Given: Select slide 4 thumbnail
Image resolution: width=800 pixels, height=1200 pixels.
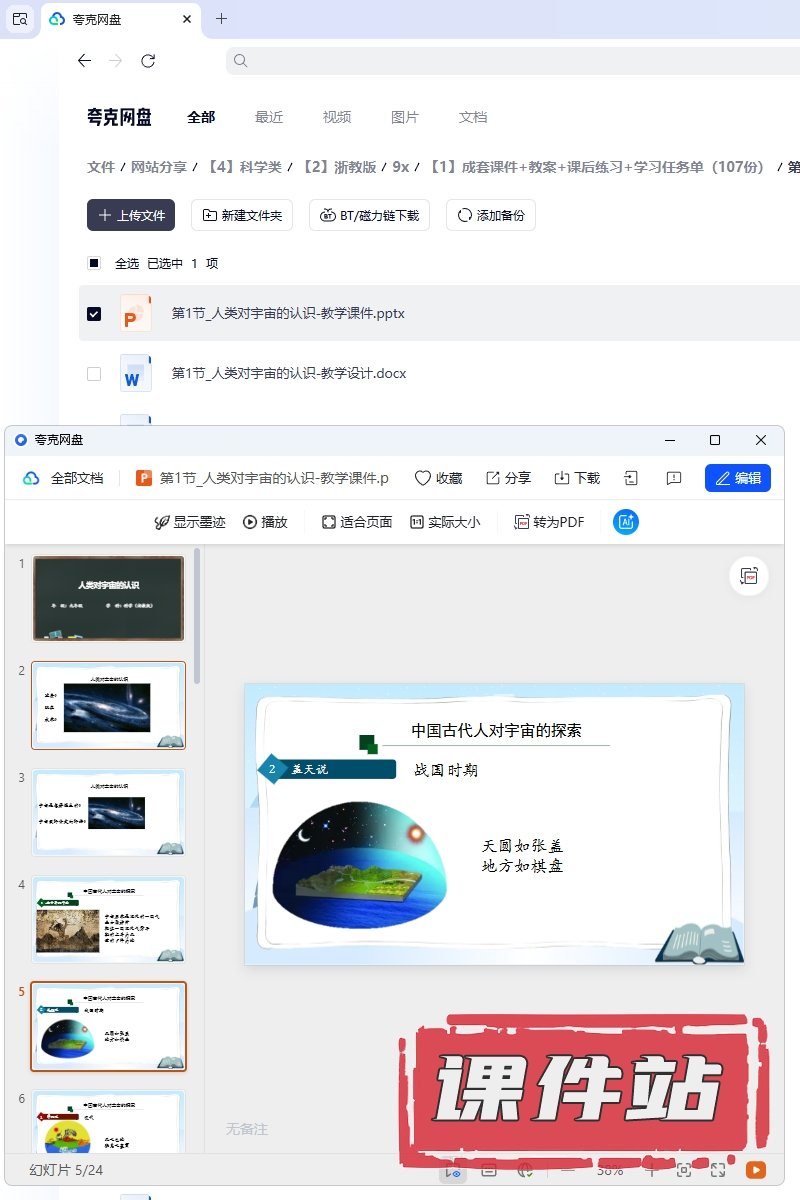Looking at the screenshot, I should (108, 919).
